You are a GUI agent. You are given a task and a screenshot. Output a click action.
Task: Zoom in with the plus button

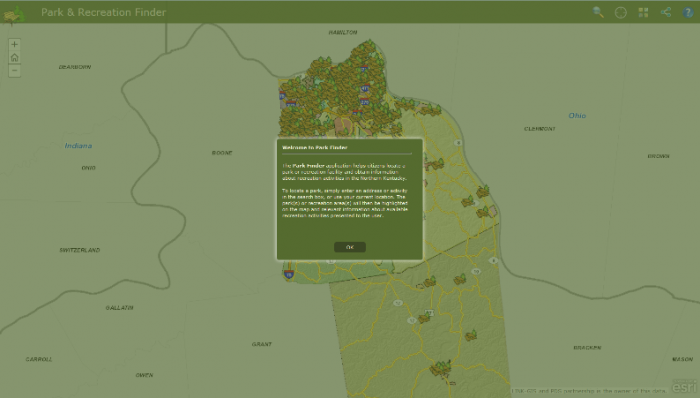(x=14, y=44)
